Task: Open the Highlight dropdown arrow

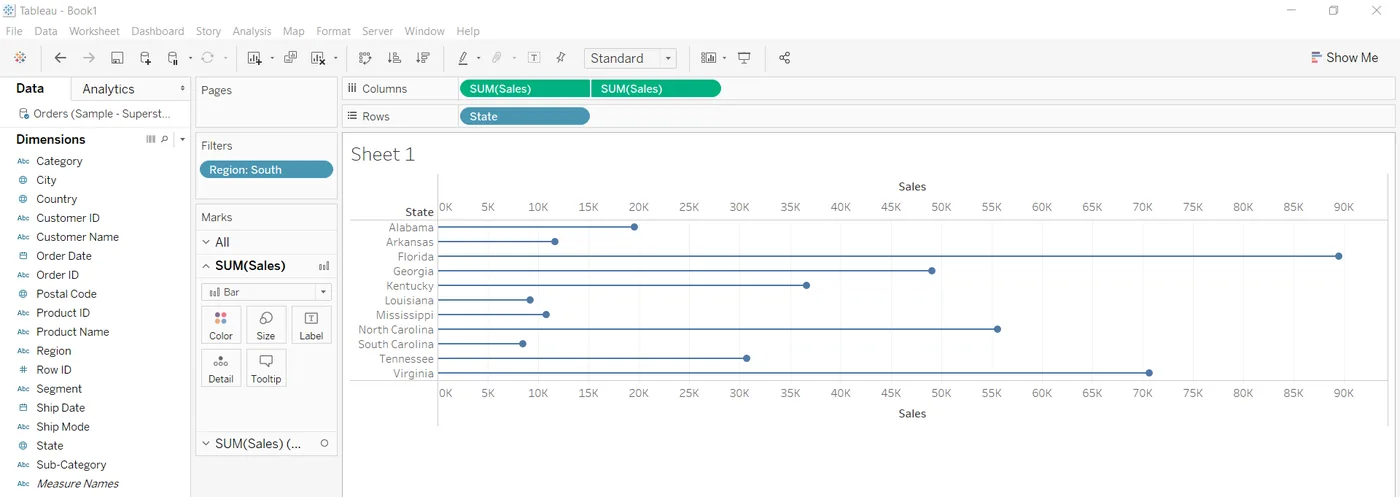Action: click(479, 58)
